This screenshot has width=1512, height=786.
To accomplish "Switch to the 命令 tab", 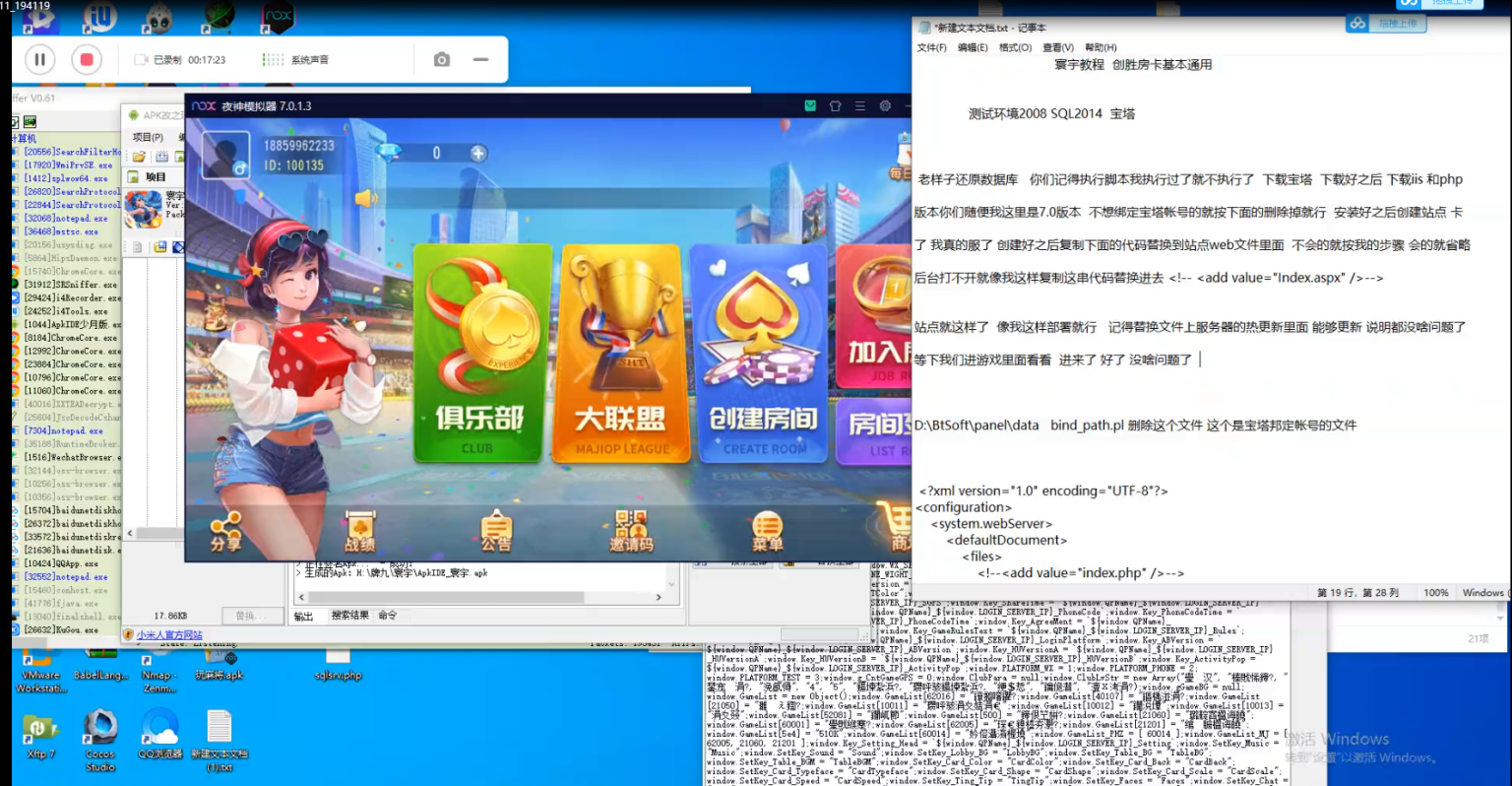I will tap(388, 616).
